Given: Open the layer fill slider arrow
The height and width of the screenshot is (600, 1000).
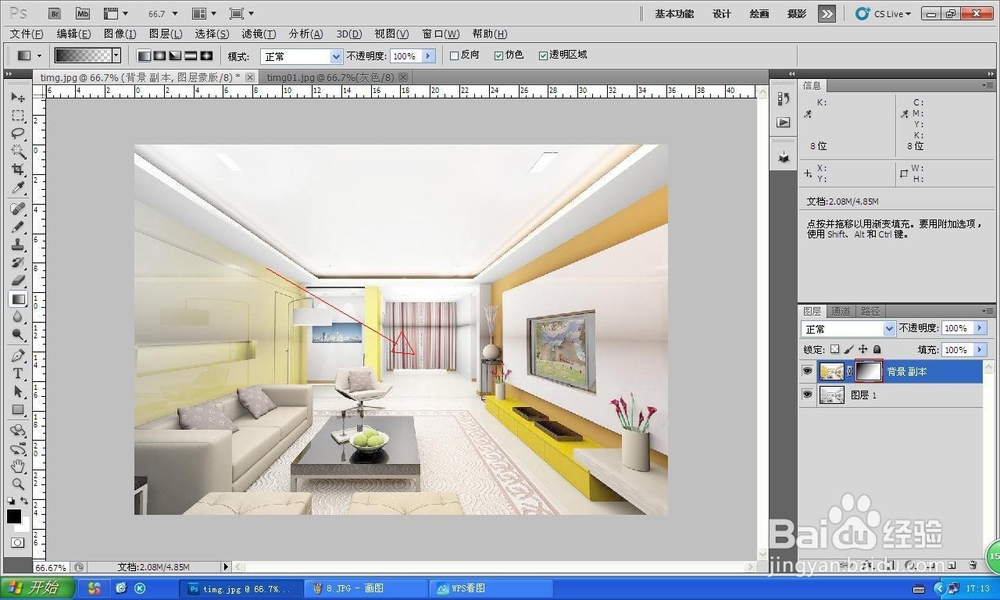Looking at the screenshot, I should pos(980,349).
